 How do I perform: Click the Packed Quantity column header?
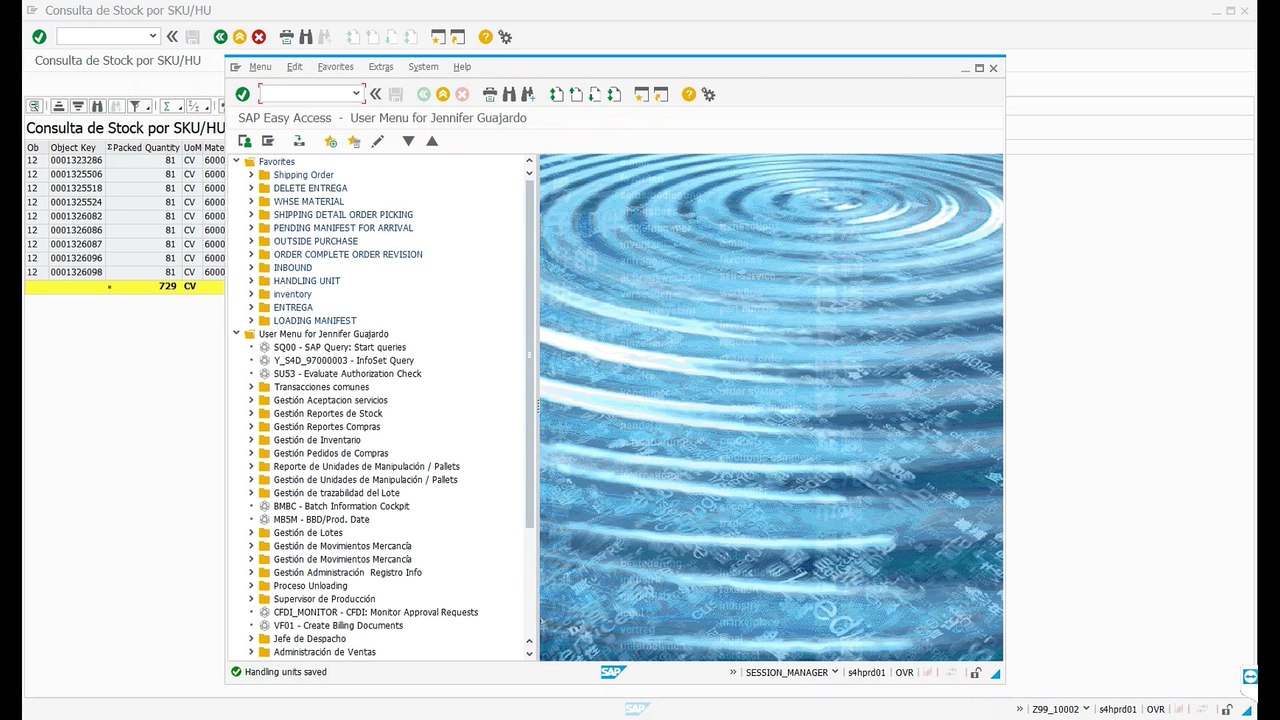click(x=142, y=147)
